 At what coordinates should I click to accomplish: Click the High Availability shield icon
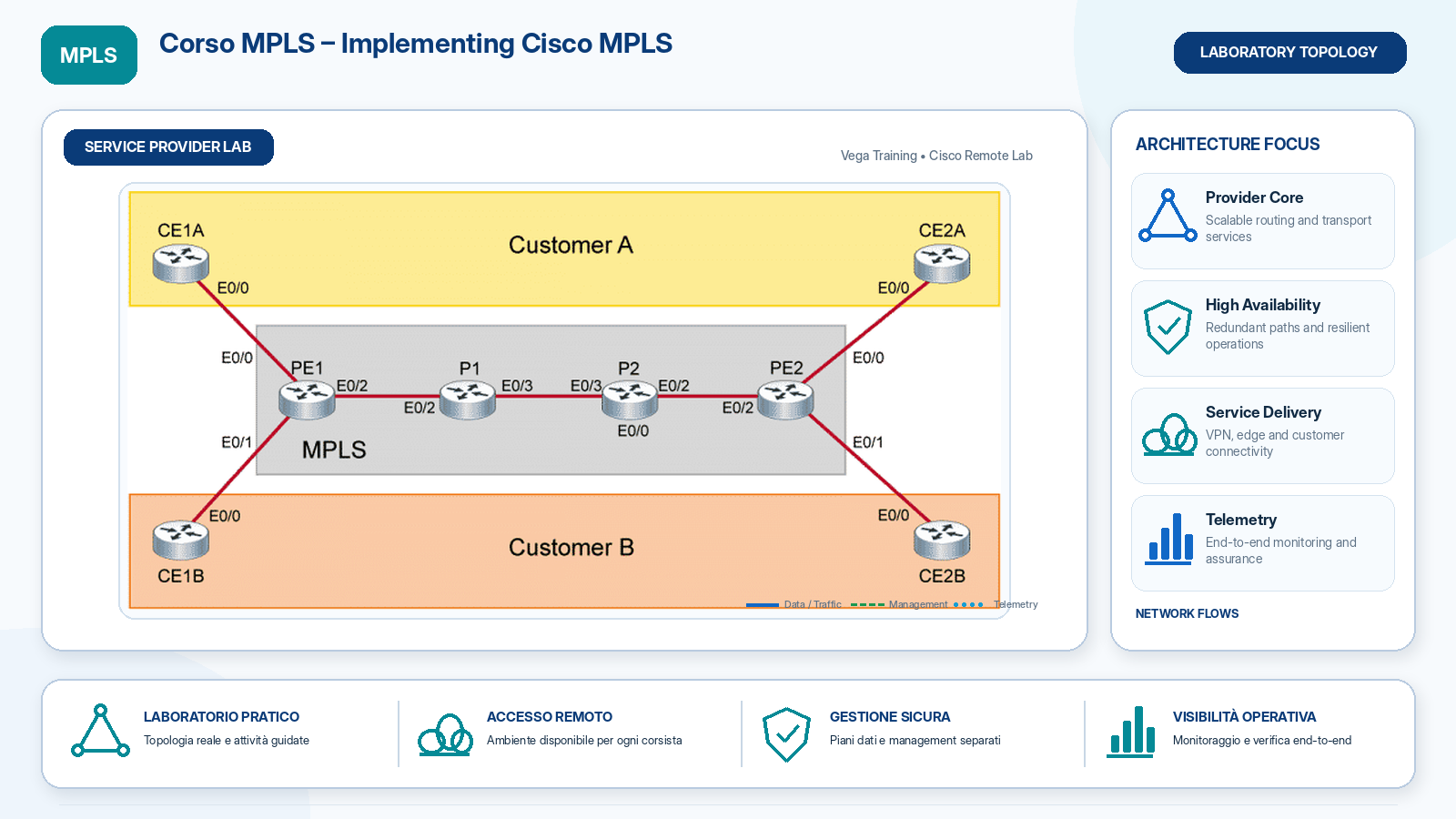pos(1168,327)
